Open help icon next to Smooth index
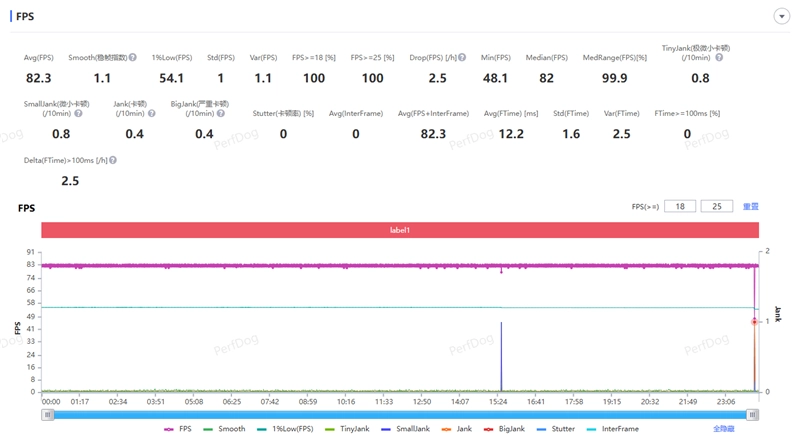800x434 pixels. pyautogui.click(x=132, y=58)
